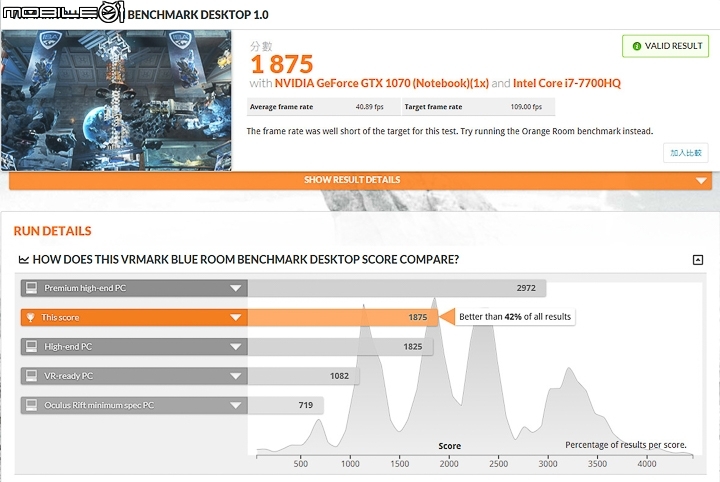Click the 3500 tick label on the score axis
The width and height of the screenshot is (720, 482).
pos(597,464)
